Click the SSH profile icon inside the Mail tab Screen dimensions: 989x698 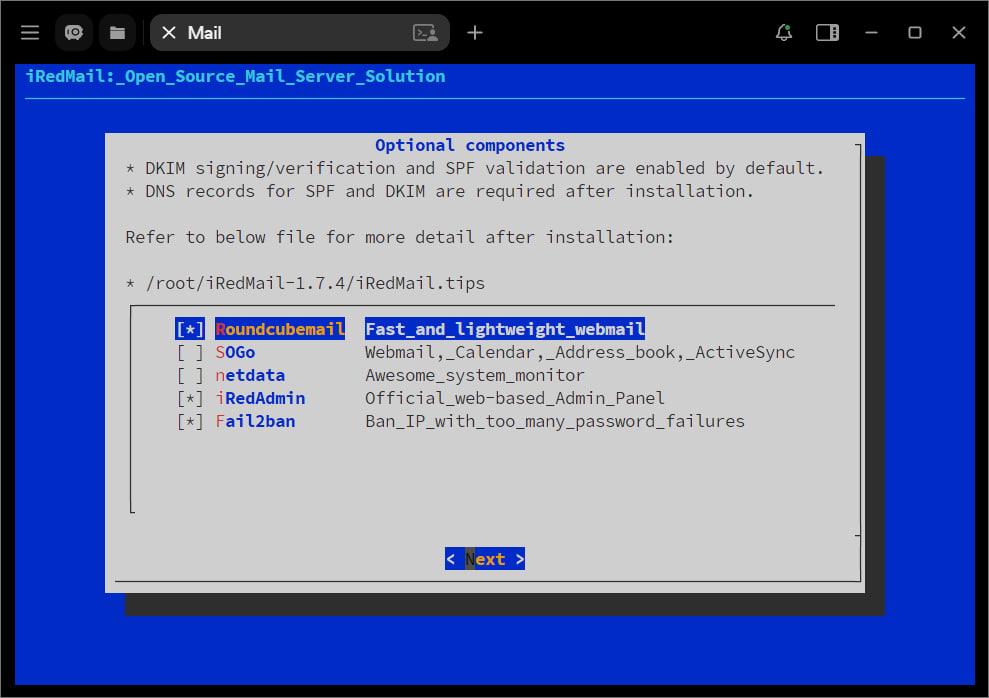[x=424, y=33]
